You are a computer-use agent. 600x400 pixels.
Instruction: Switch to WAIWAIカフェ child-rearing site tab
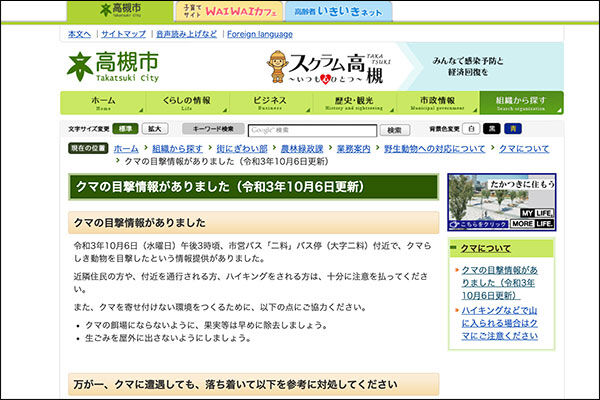pos(229,11)
